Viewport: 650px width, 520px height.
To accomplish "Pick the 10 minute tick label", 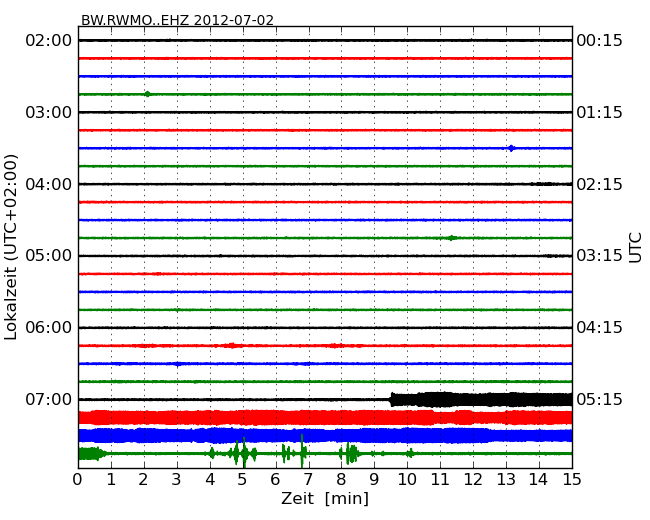I will (x=407, y=480).
